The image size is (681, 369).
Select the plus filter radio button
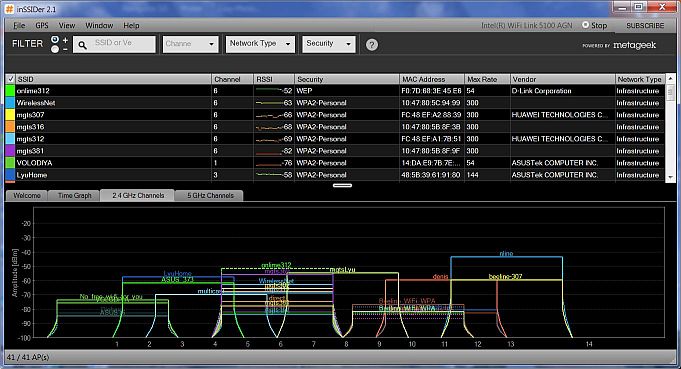click(x=55, y=40)
